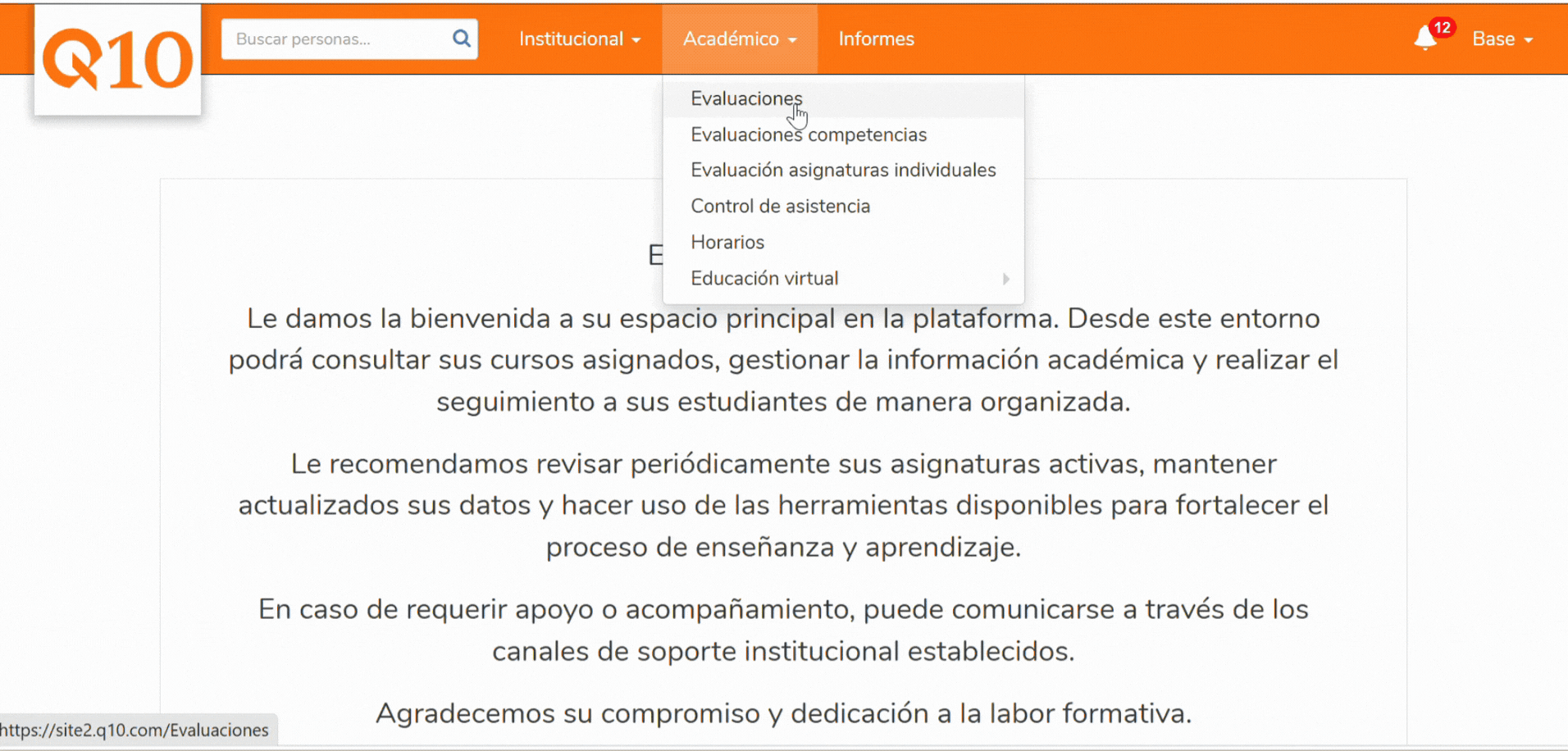
Task: Click the search magnifier icon
Action: [462, 39]
